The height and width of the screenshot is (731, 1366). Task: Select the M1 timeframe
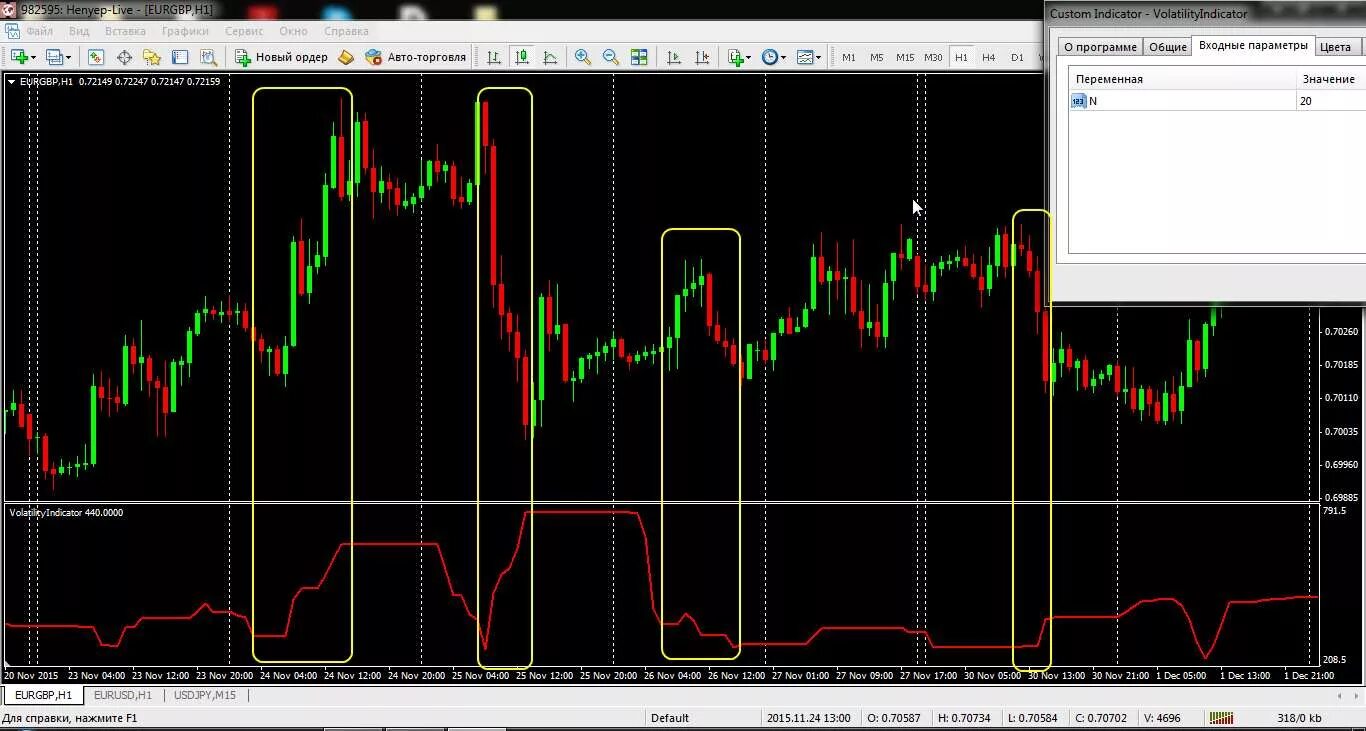849,57
